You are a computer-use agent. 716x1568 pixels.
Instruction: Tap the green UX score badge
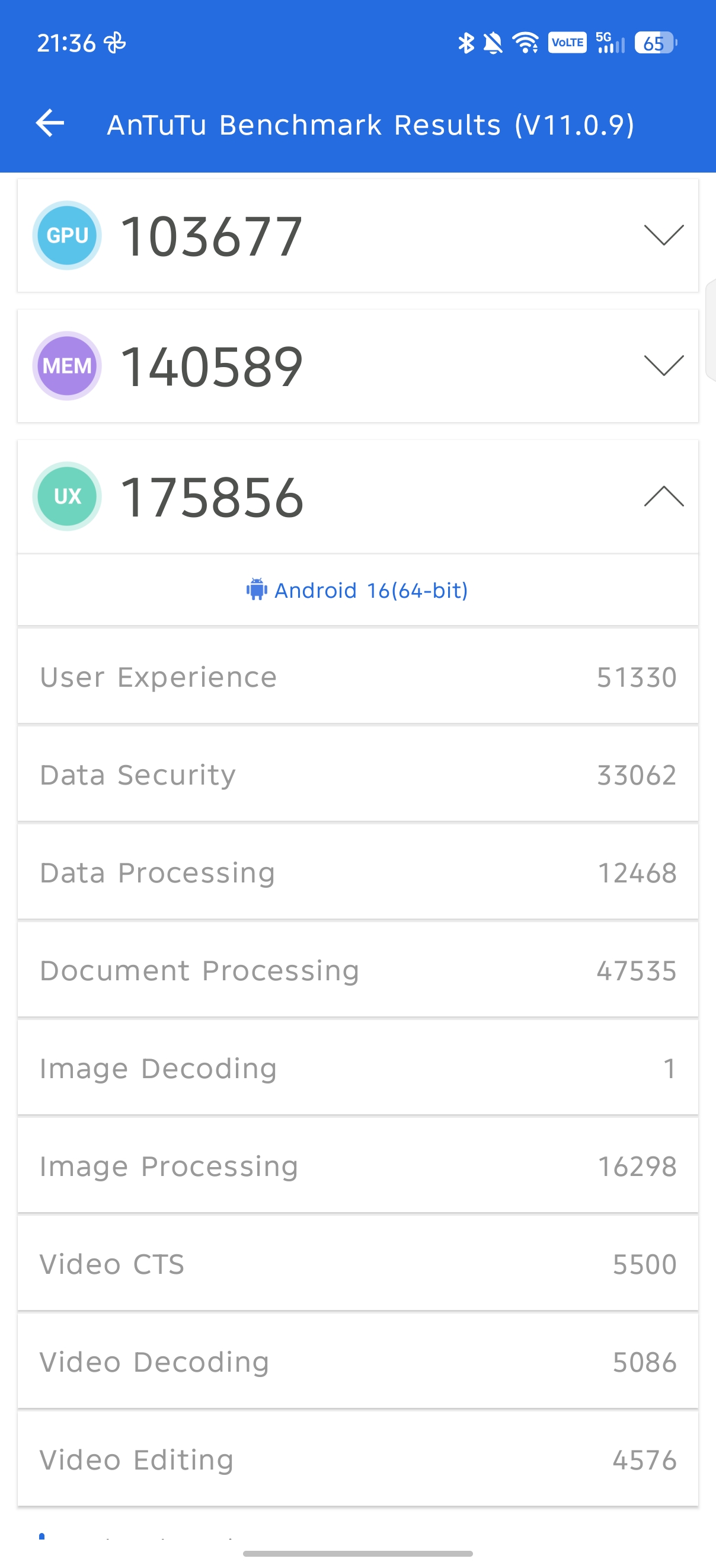pos(67,497)
